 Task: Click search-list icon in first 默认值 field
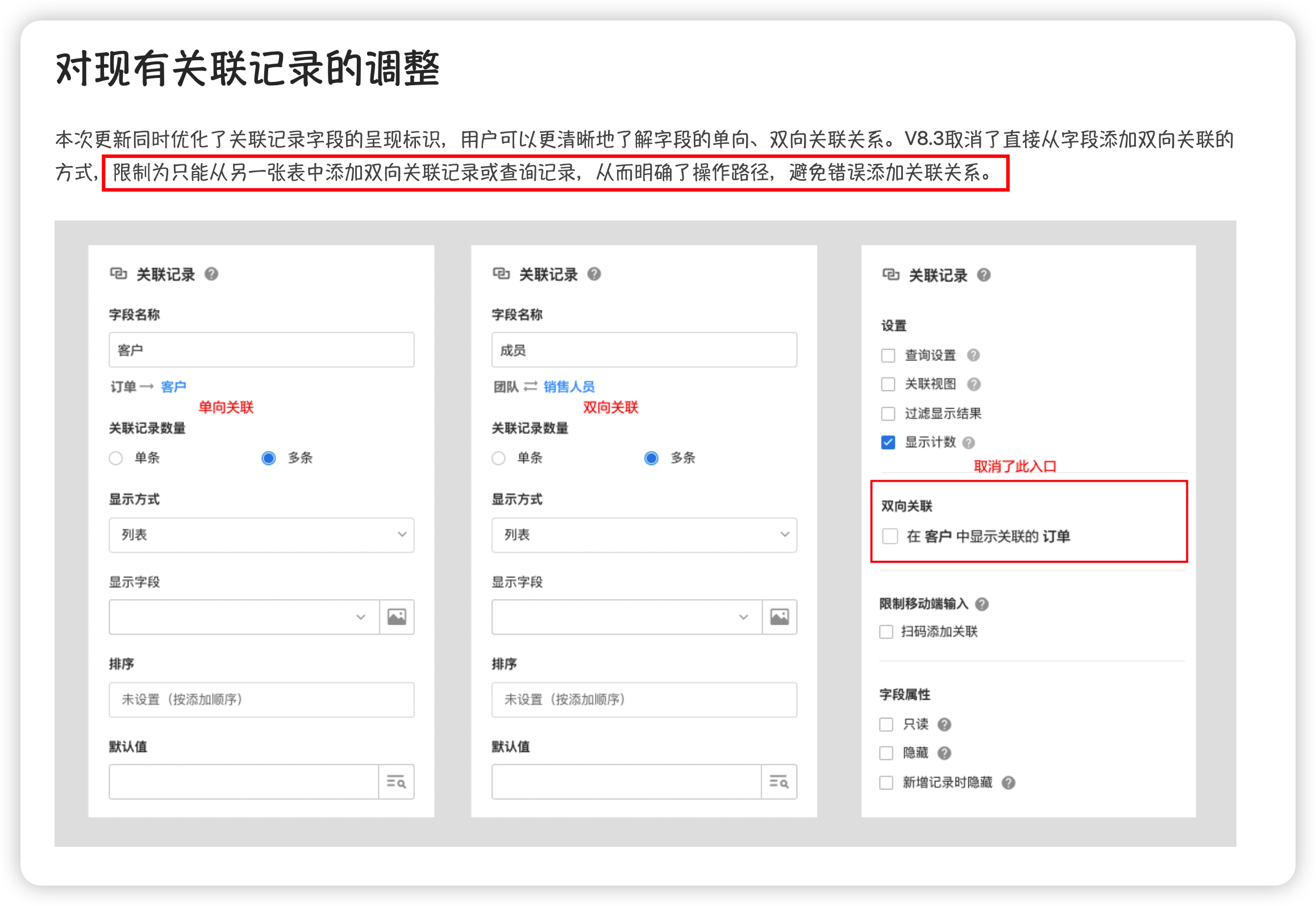coord(396,782)
